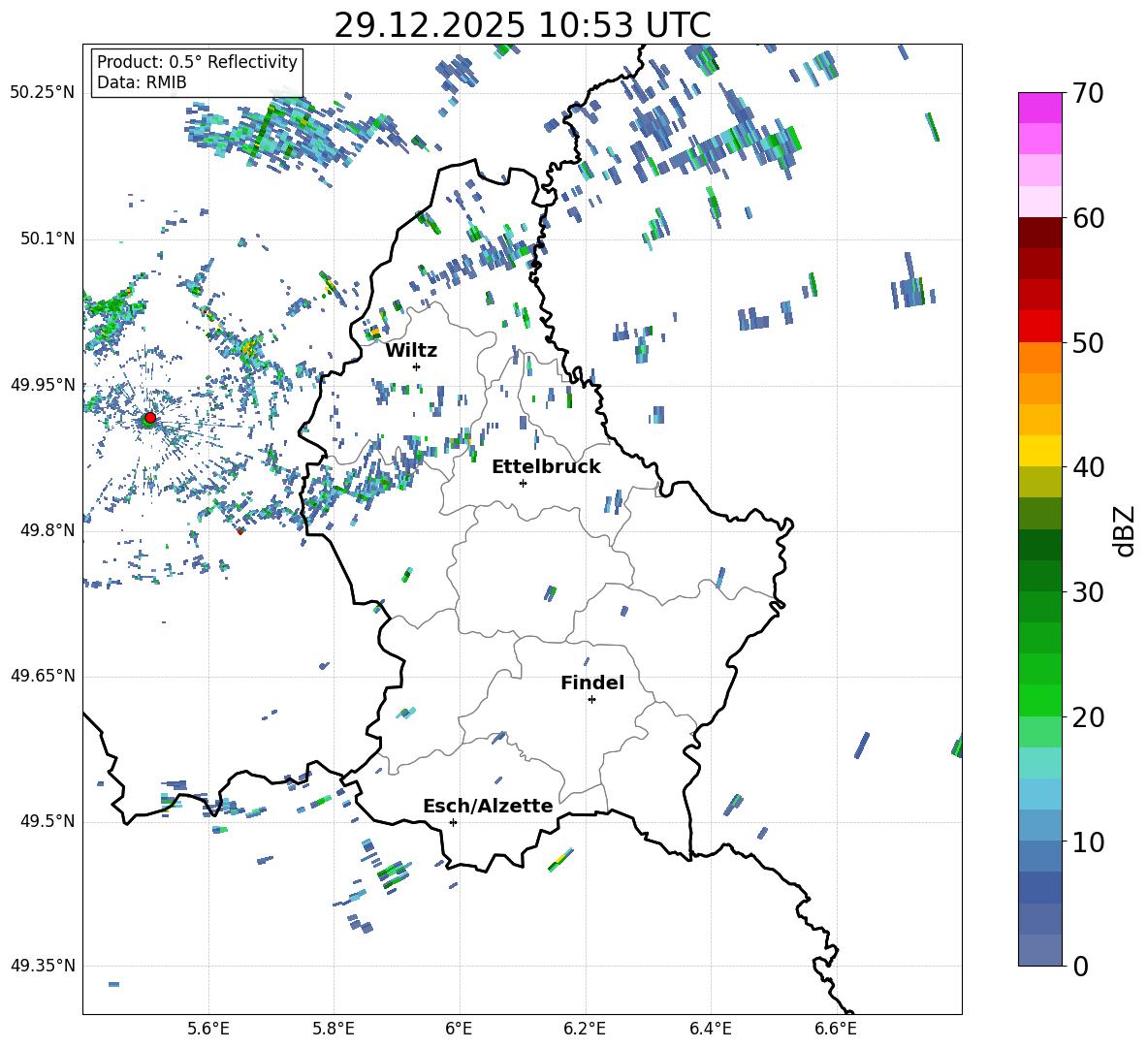Select the Findel city label
The height and width of the screenshot is (1048, 1148).
[591, 683]
